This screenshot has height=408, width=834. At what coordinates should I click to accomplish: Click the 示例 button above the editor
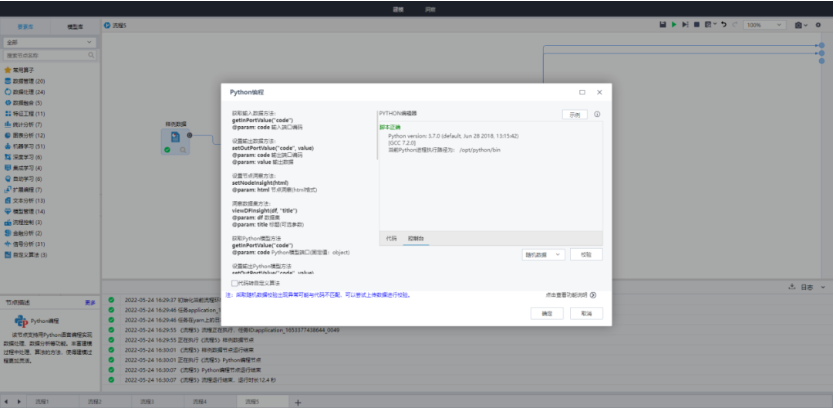coord(574,114)
